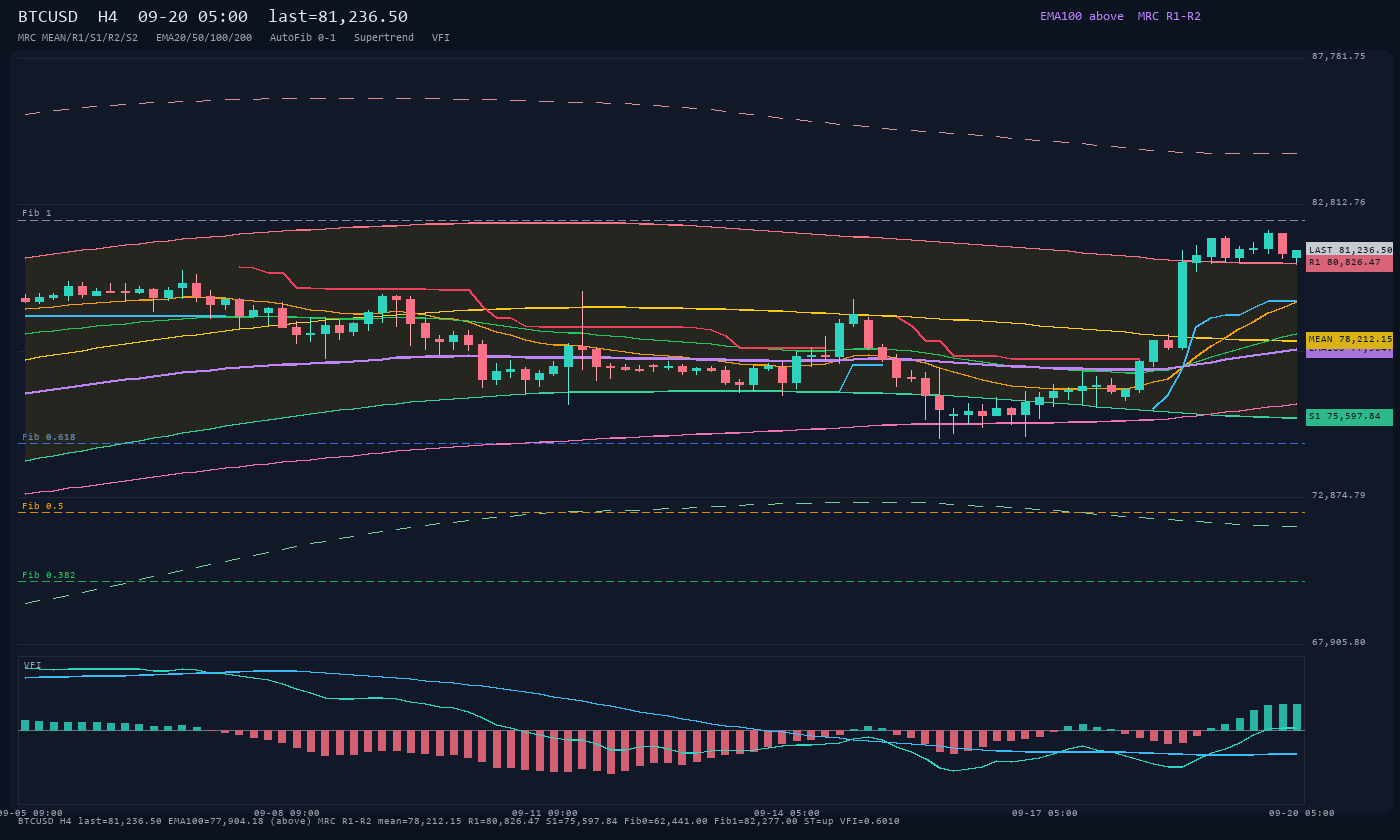Click the purple EMA100 above status label

tap(1082, 16)
